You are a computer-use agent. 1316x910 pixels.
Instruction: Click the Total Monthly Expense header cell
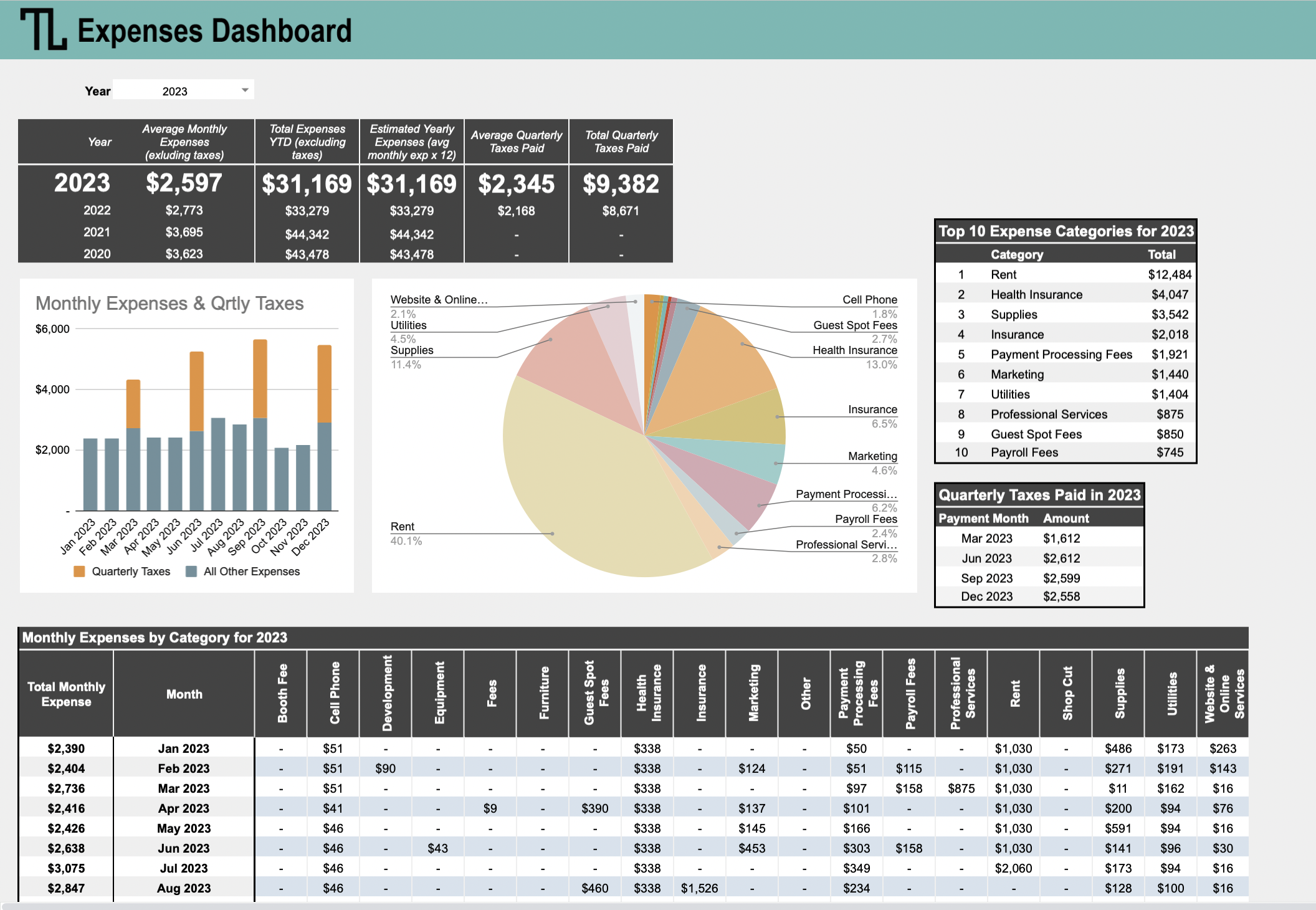(x=66, y=694)
